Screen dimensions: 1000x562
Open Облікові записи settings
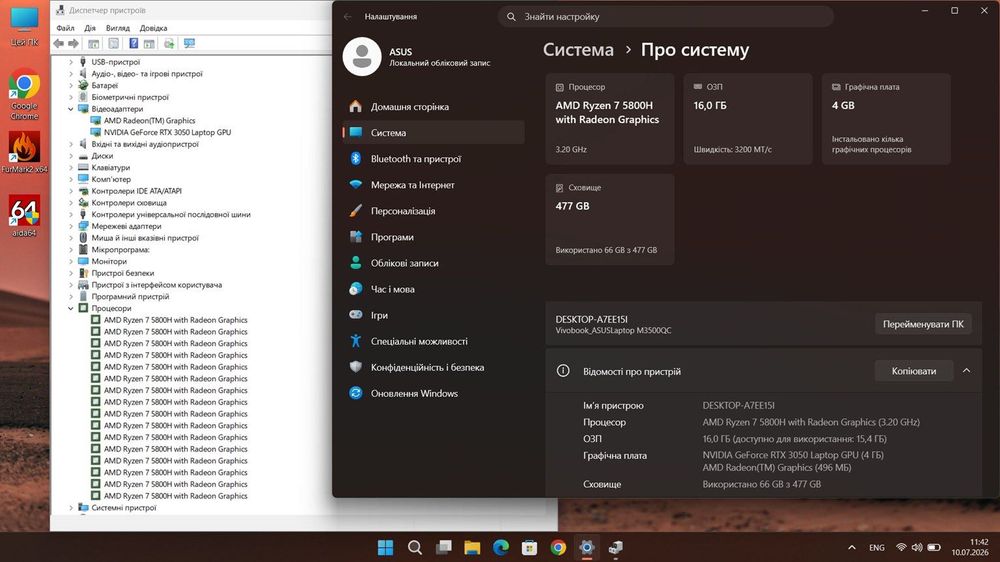(433, 263)
